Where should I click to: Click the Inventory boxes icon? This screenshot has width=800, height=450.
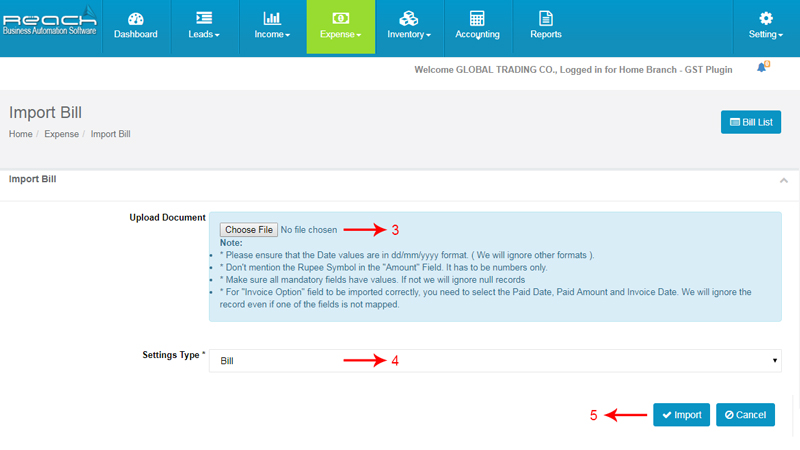[x=409, y=18]
